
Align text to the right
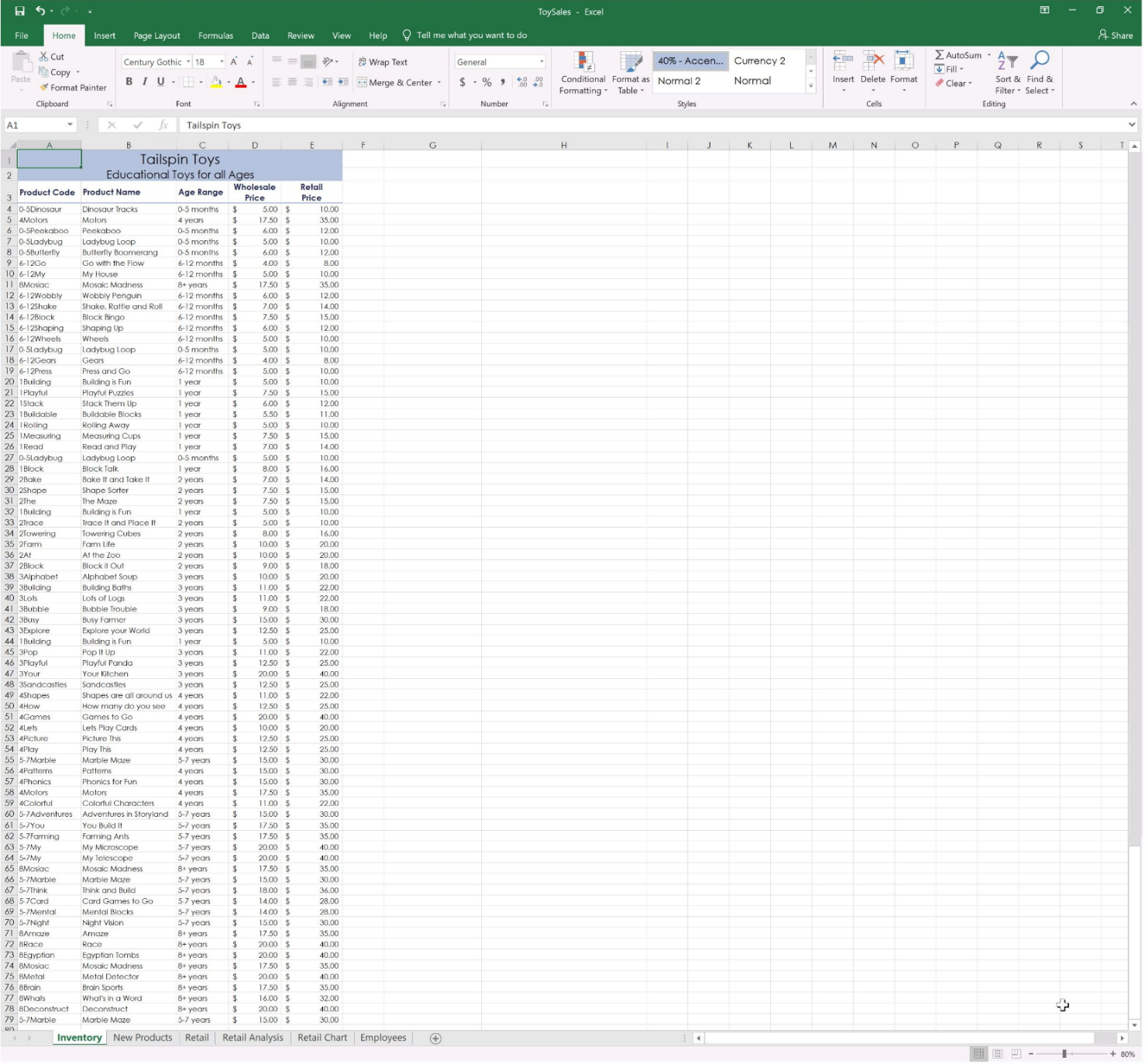coord(308,82)
